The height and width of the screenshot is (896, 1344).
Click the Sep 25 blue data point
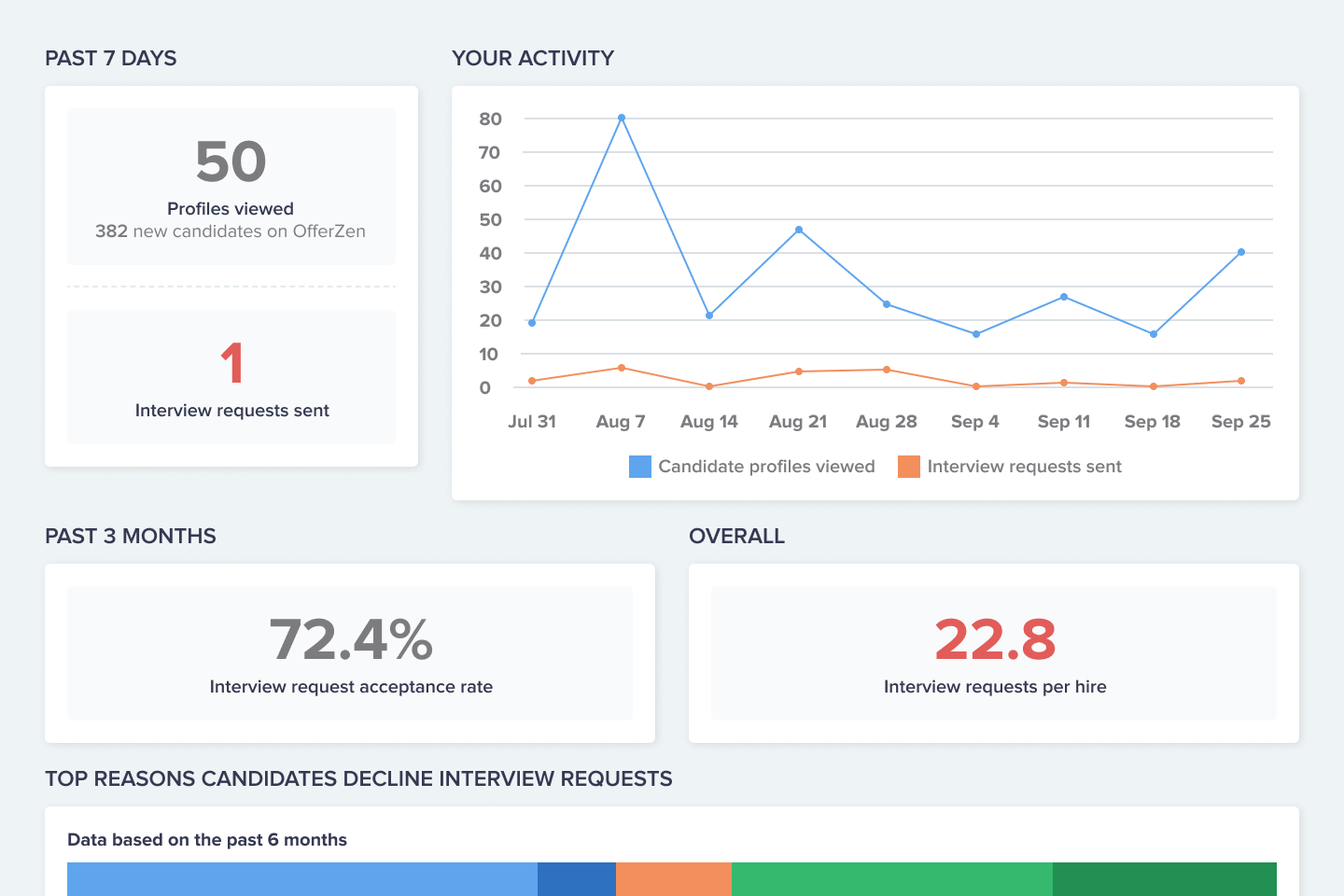pyautogui.click(x=1241, y=251)
